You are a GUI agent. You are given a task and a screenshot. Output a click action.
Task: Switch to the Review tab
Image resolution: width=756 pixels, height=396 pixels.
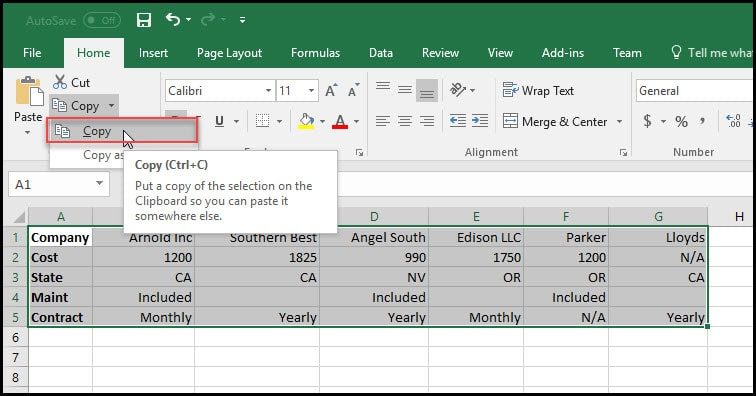coord(440,53)
